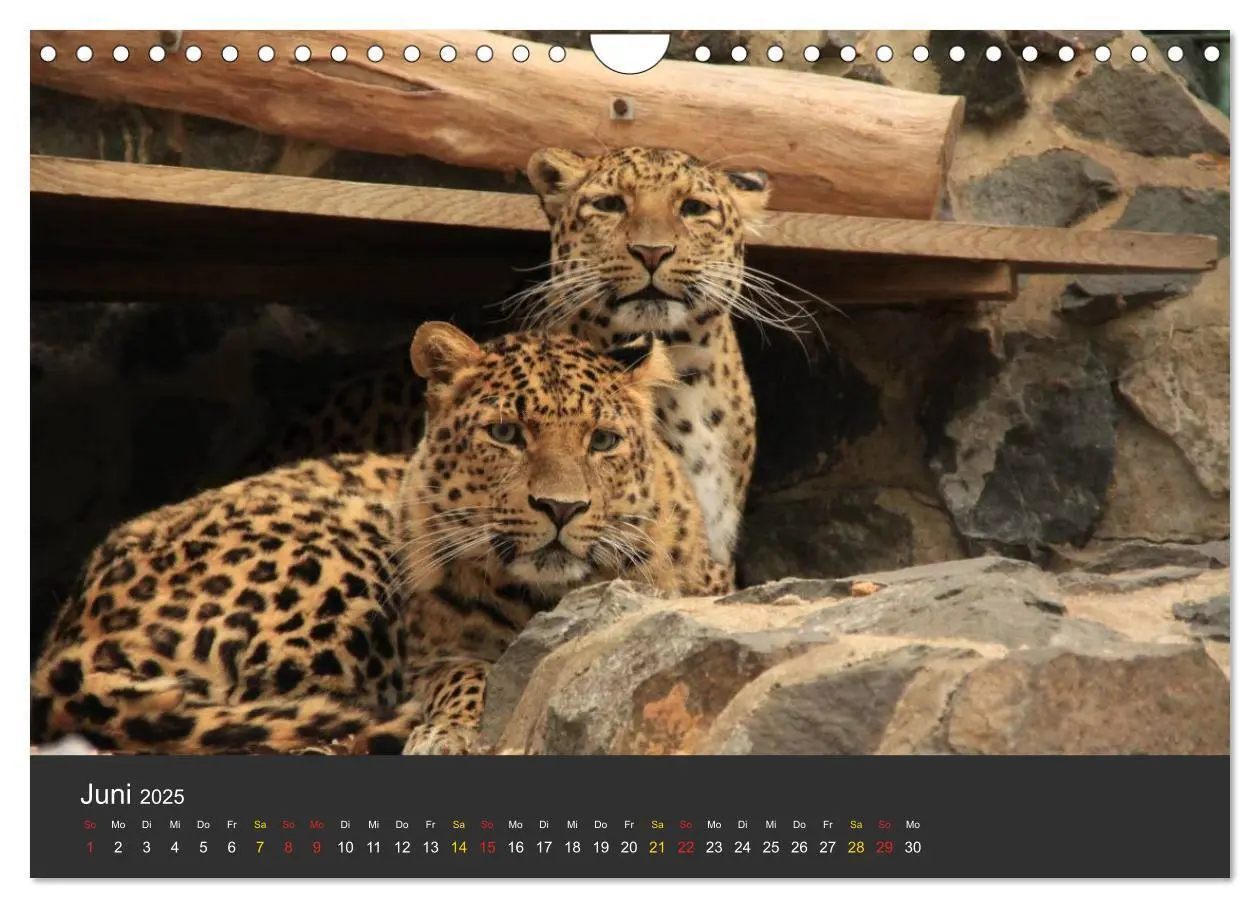The width and height of the screenshot is (1260, 908).
Task: Click date 25 in the calendar row
Action: (771, 847)
